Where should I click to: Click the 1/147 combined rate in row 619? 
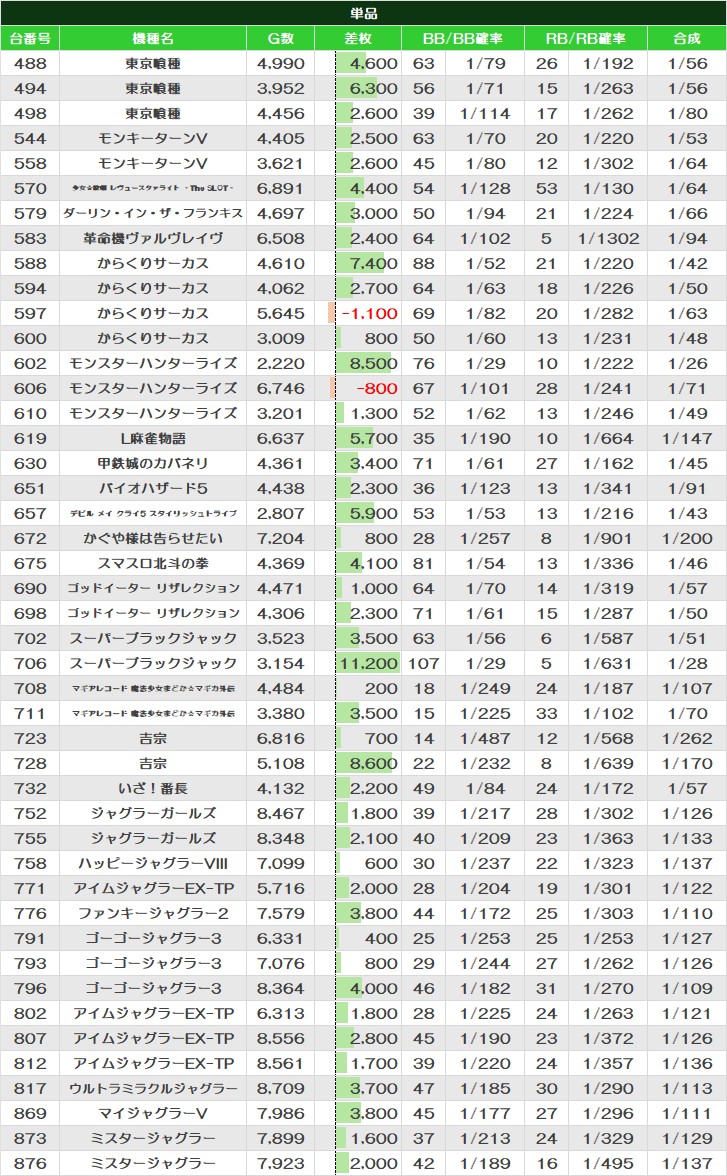coord(687,438)
